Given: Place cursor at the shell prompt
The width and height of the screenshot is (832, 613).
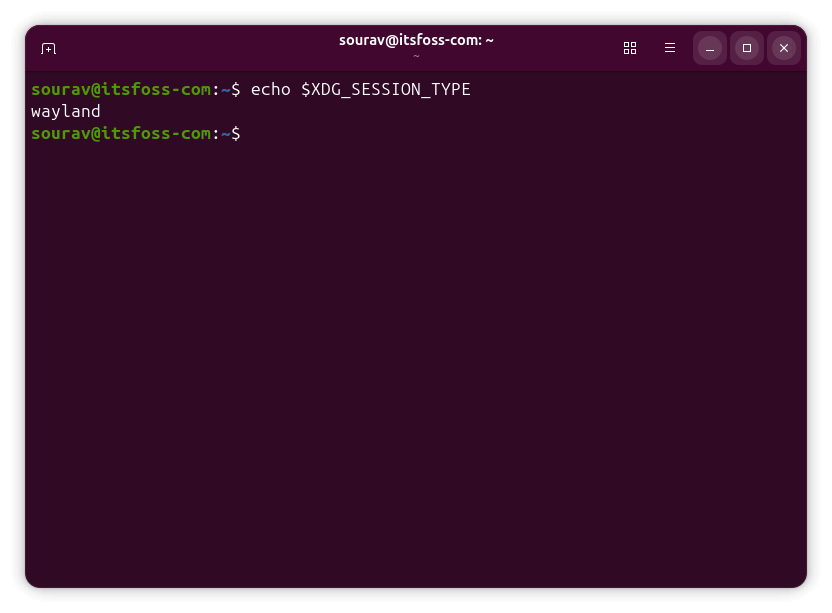Looking at the screenshot, I should pyautogui.click(x=248, y=133).
